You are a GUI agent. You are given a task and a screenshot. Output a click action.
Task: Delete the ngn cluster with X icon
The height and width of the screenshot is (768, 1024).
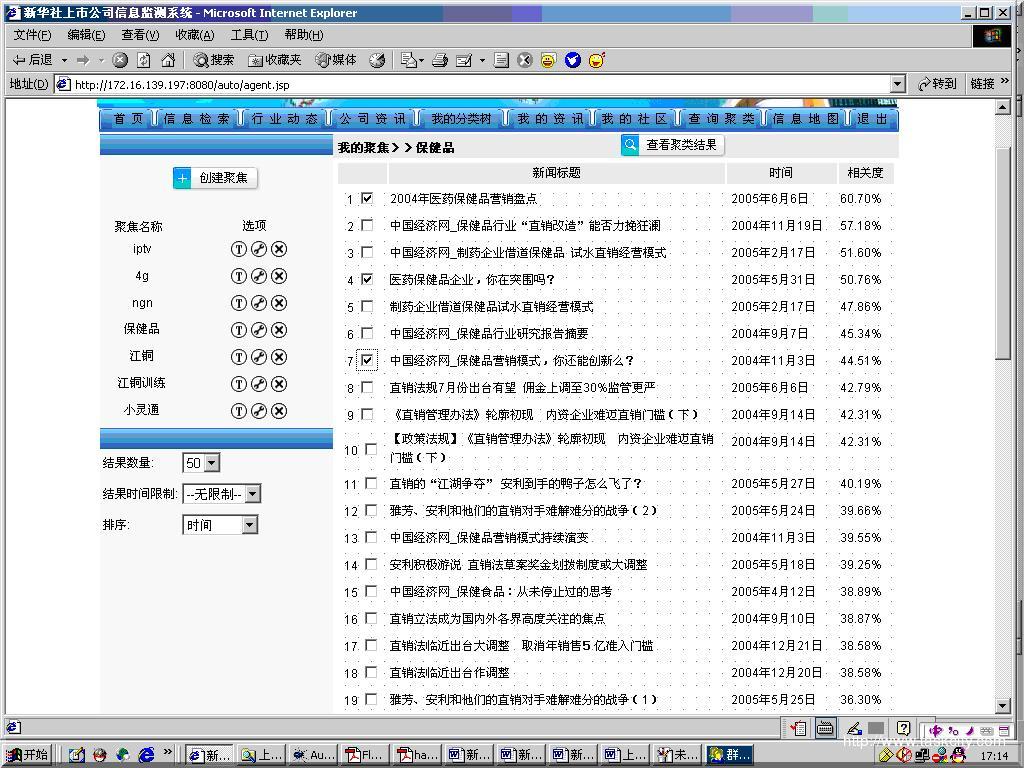tap(279, 303)
